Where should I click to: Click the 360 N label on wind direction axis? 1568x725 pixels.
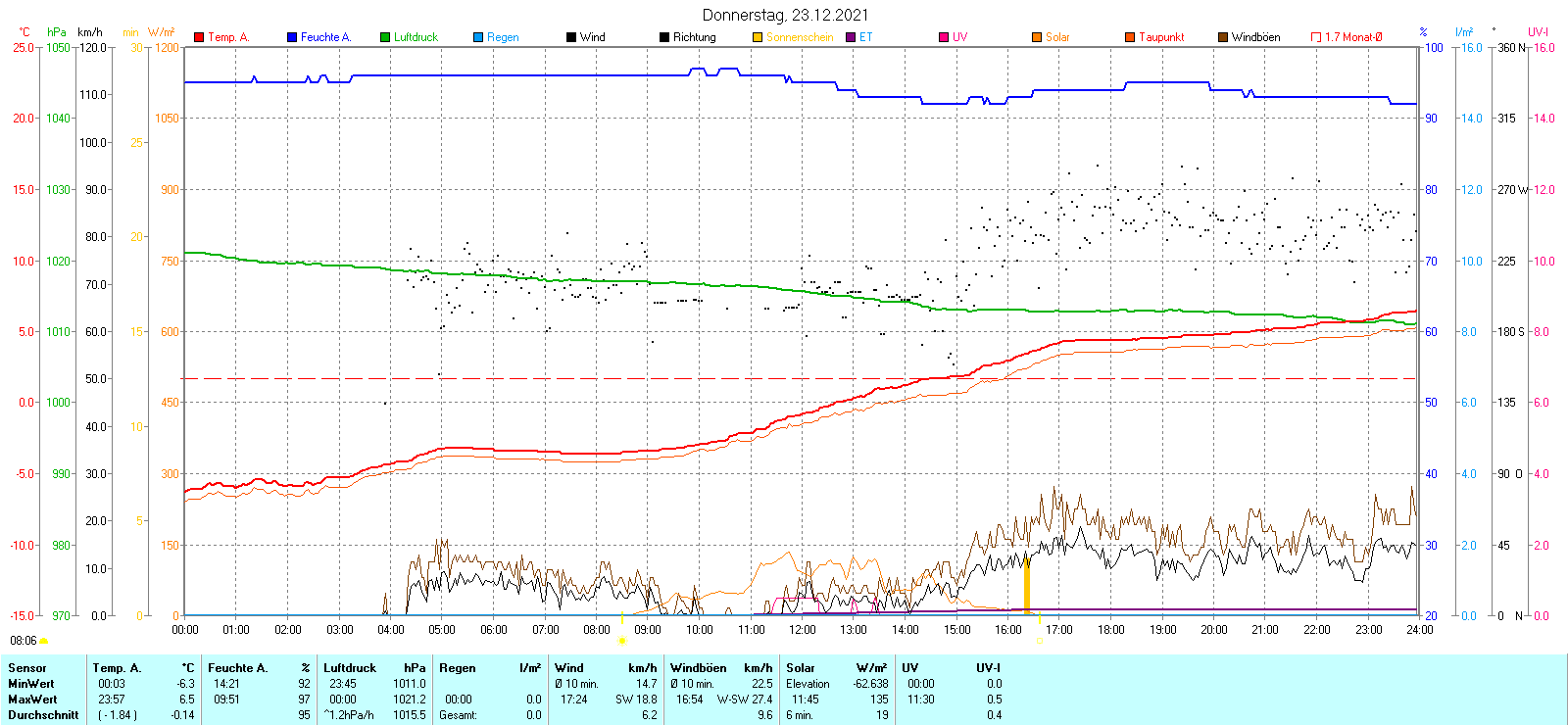pos(1512,47)
